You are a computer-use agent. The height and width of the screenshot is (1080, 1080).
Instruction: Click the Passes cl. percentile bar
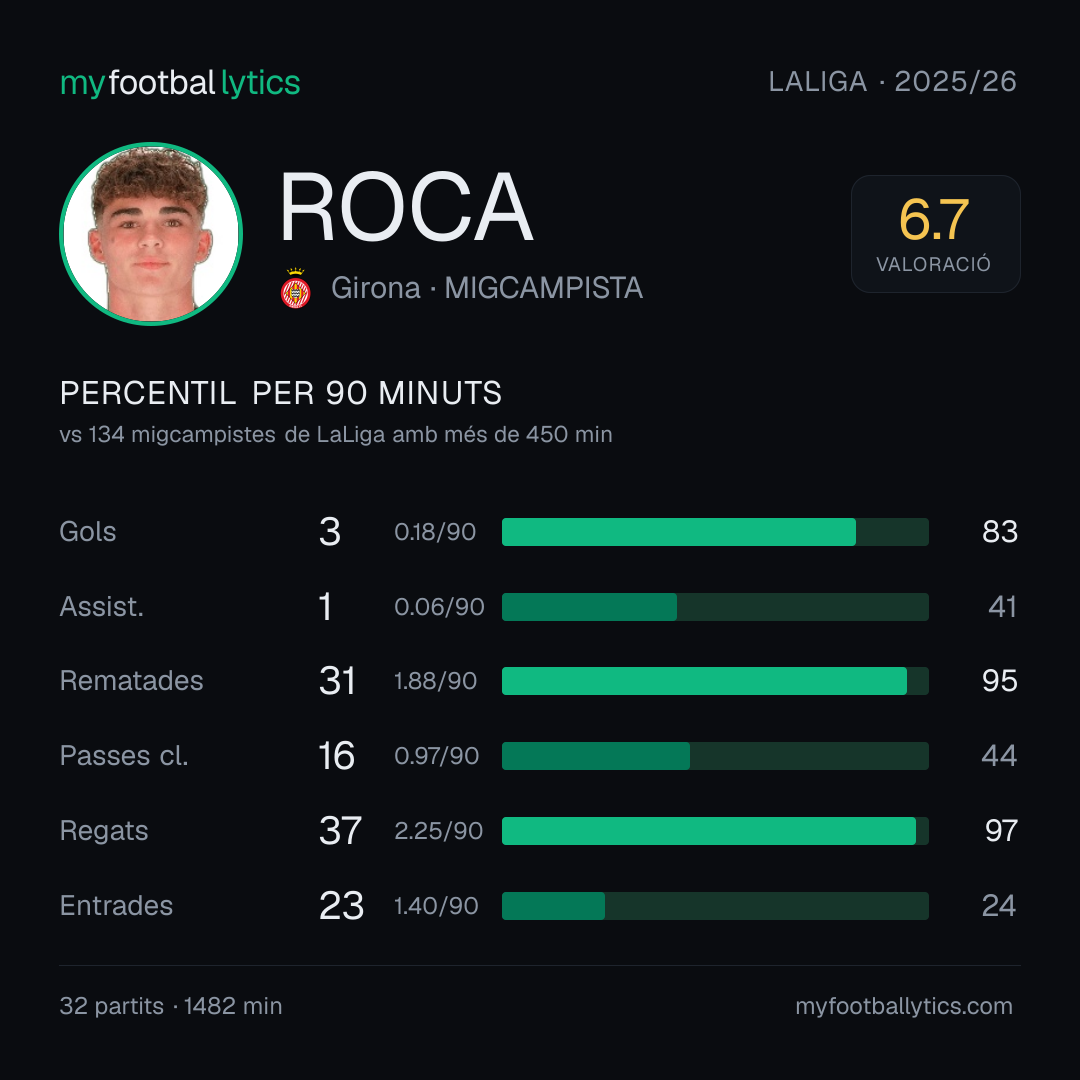tap(715, 756)
